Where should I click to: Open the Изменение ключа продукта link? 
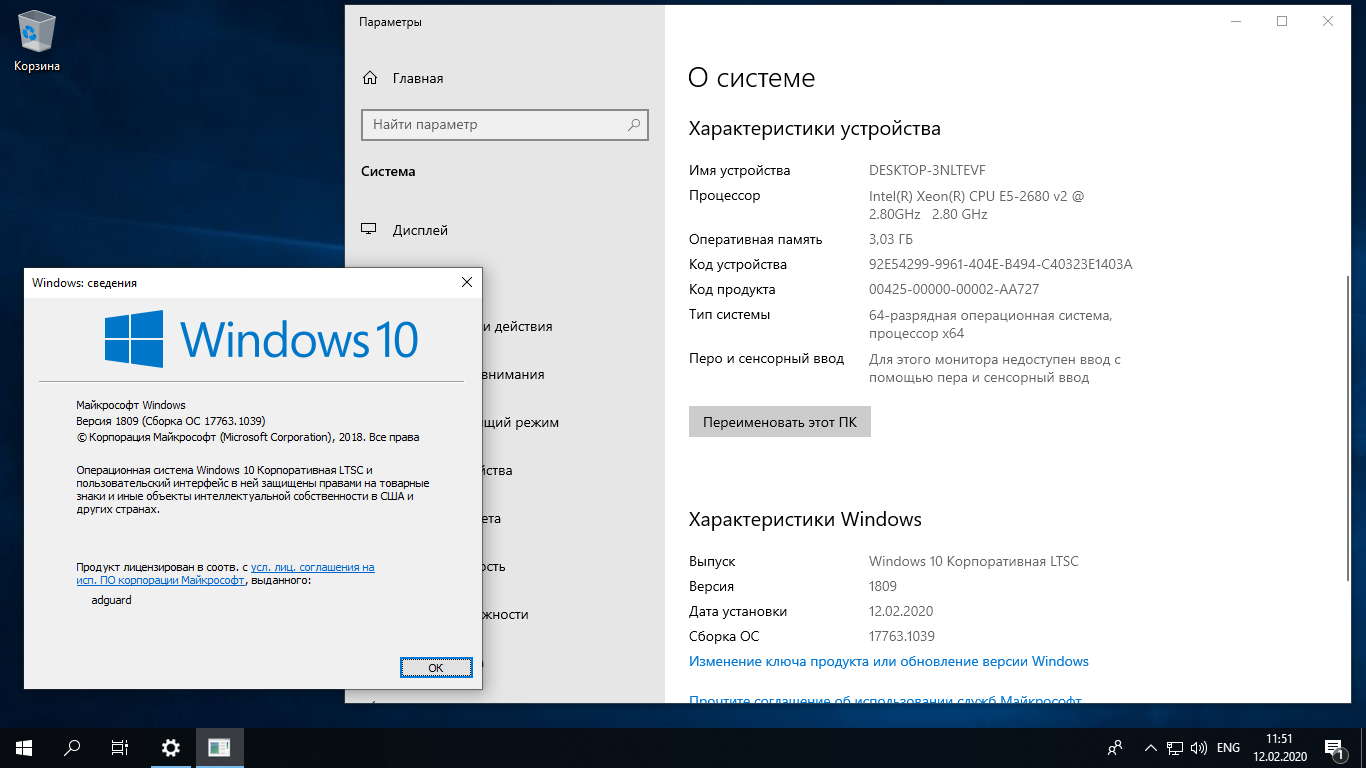pos(889,661)
